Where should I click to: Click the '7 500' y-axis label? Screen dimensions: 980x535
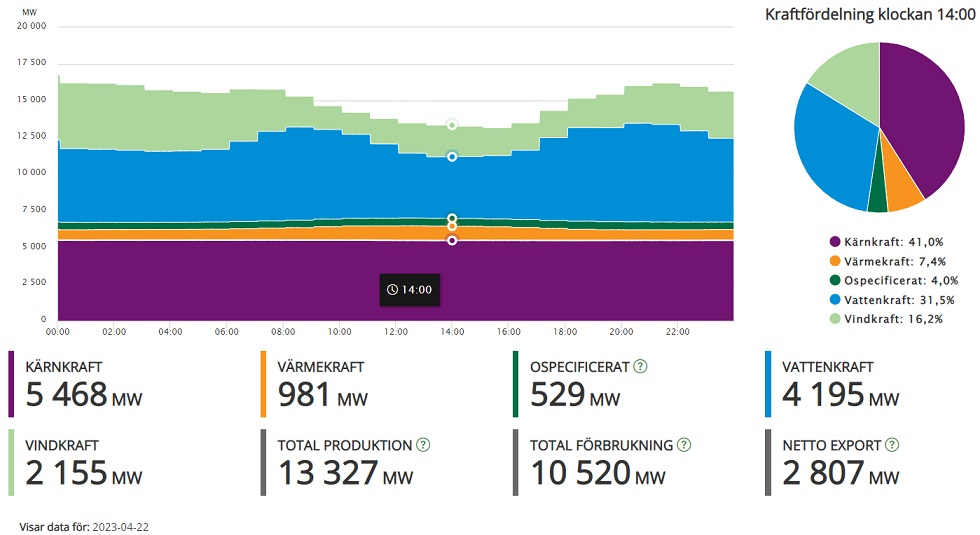tap(34, 209)
